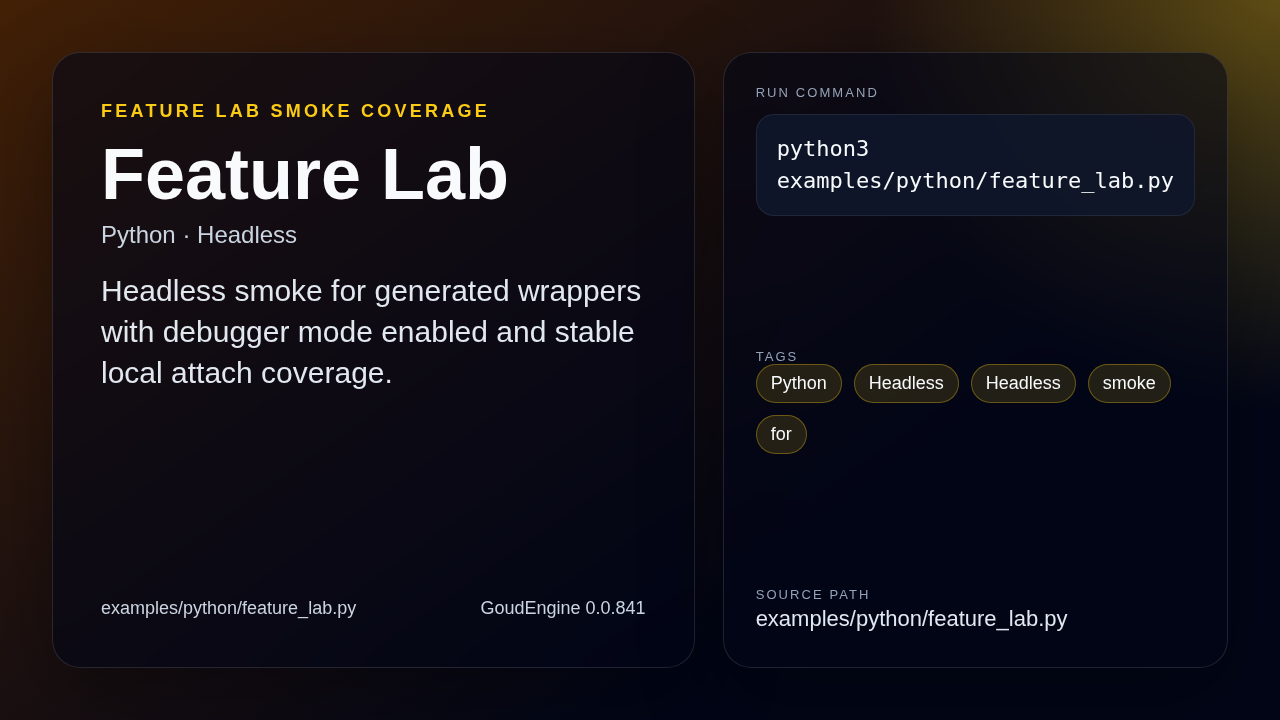Click the run command code block

point(975,164)
